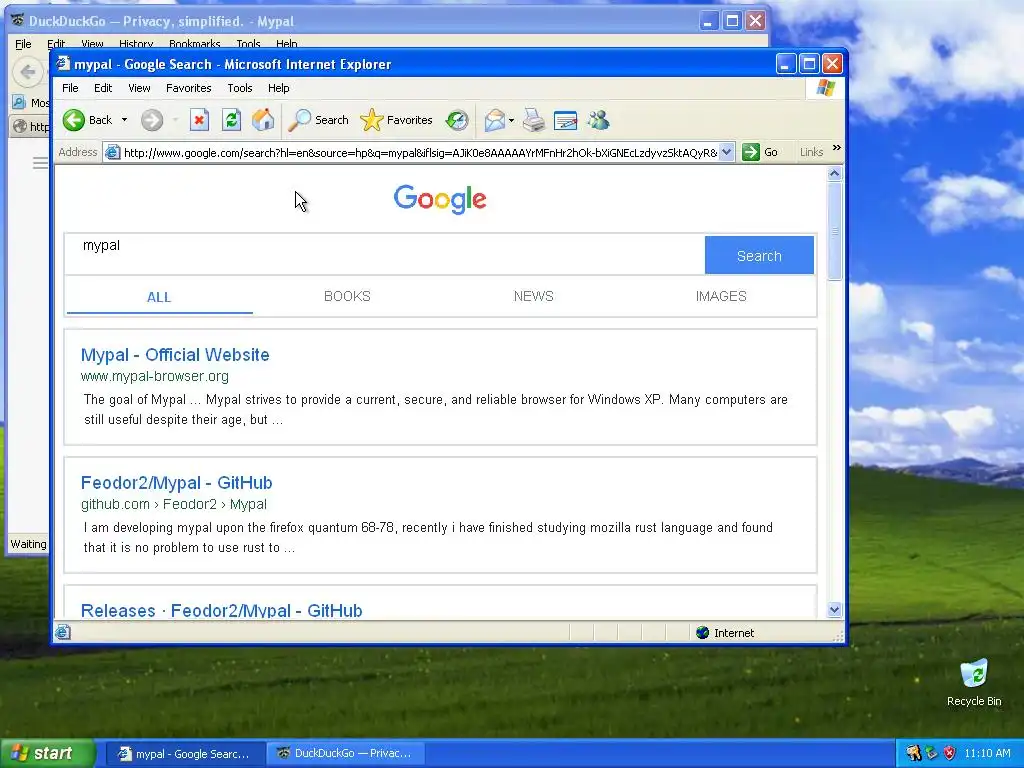Click the Refresh page icon

[x=231, y=120]
